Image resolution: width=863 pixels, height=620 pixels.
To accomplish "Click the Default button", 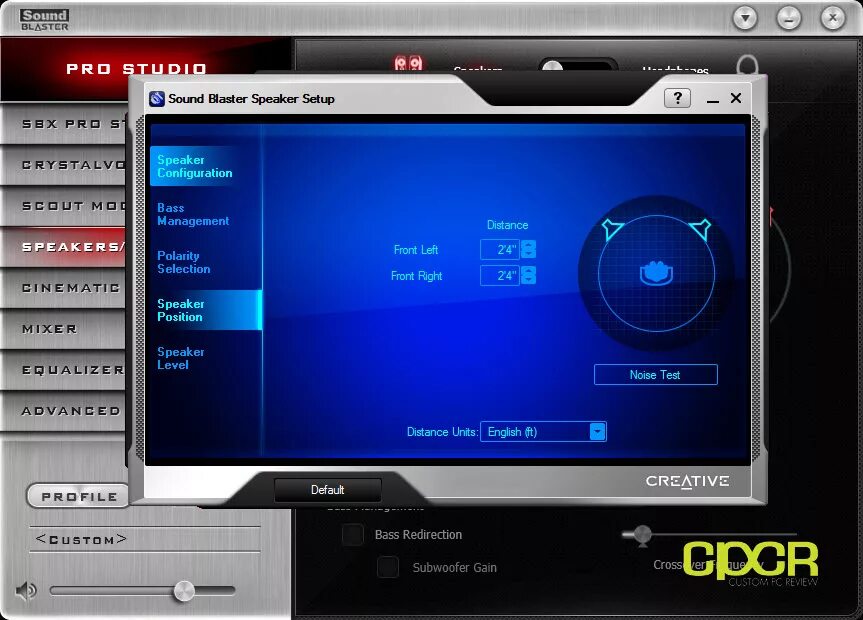I will [327, 490].
